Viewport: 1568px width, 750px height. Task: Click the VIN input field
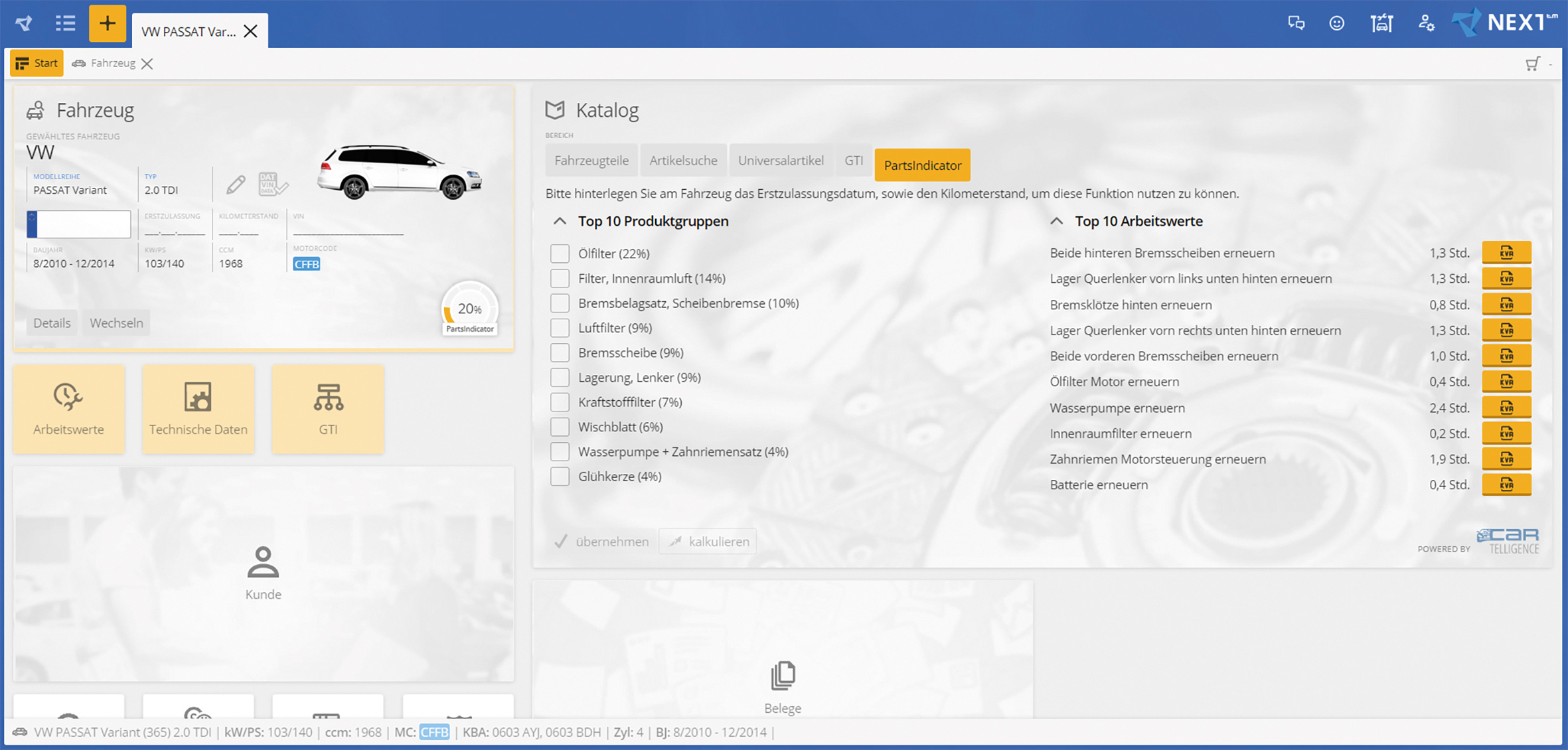[348, 232]
